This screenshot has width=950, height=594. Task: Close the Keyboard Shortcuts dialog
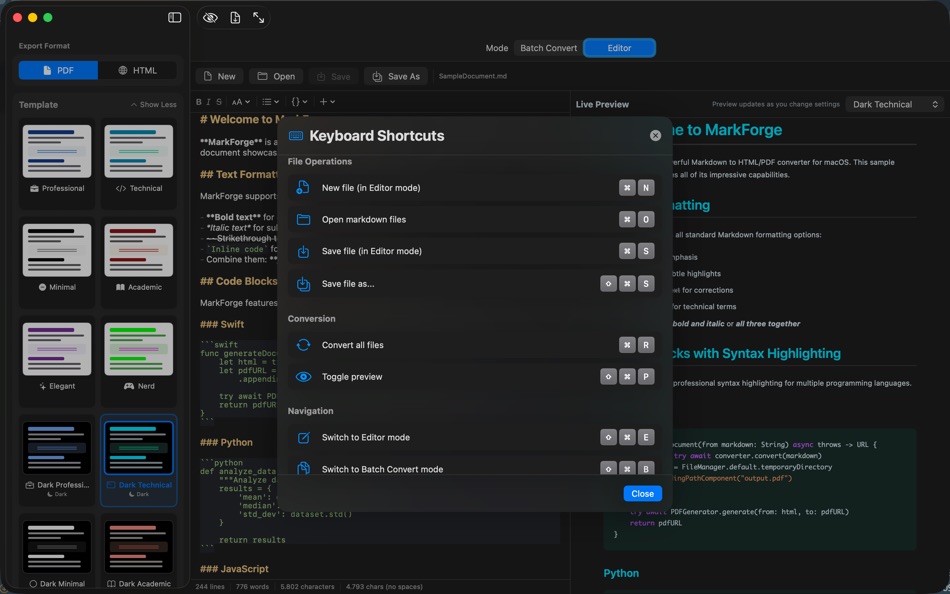642,493
